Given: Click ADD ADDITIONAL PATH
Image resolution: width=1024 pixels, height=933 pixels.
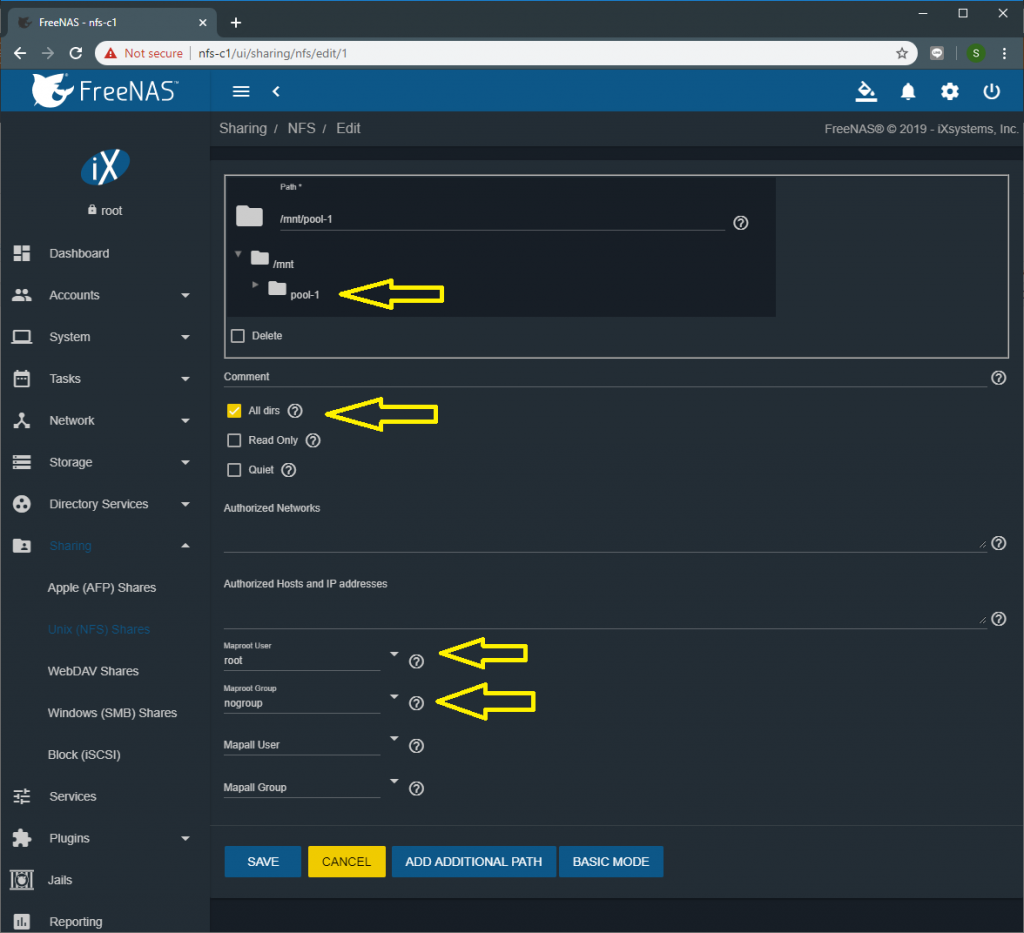Looking at the screenshot, I should (x=473, y=861).
